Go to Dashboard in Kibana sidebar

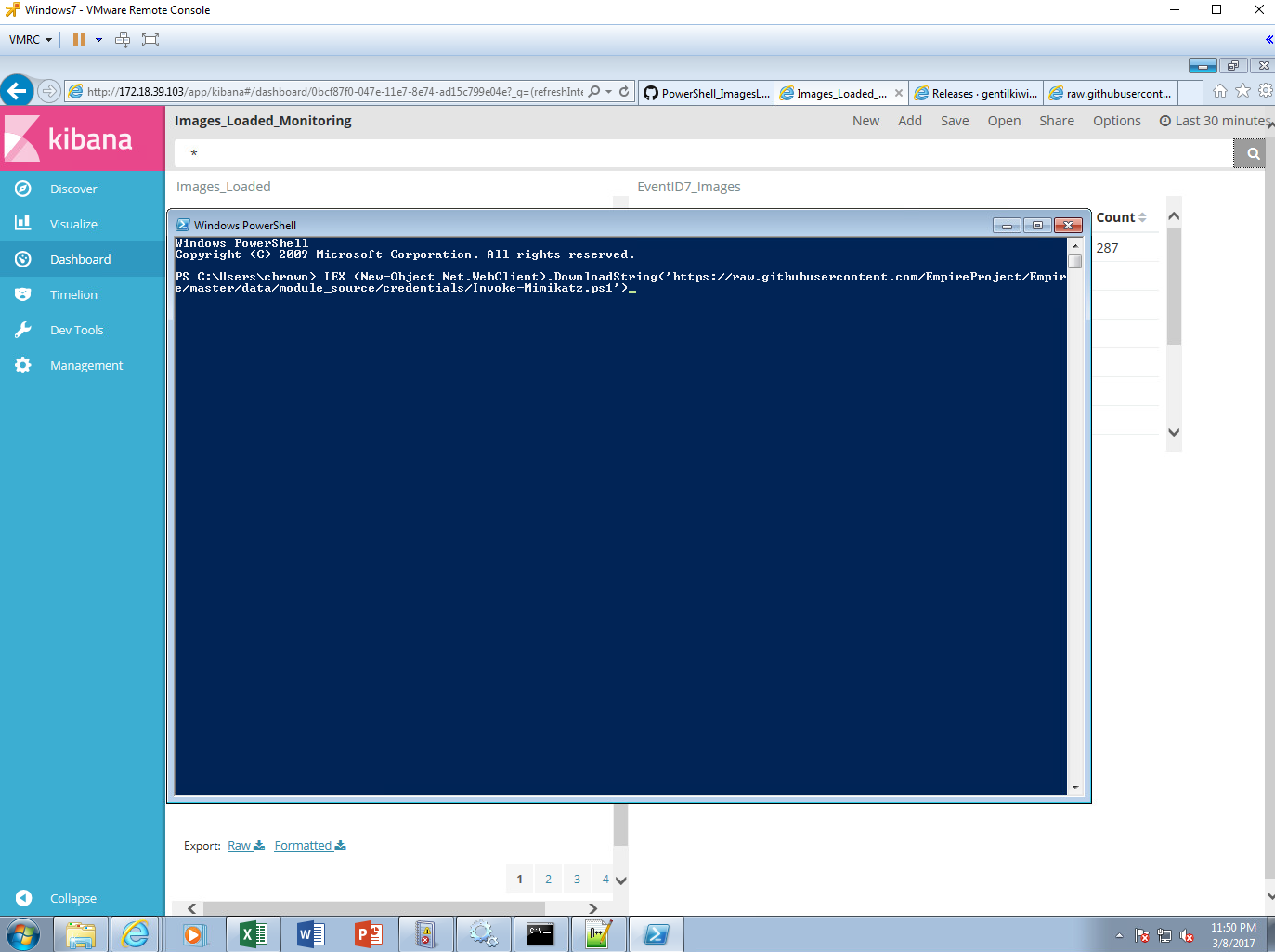(x=82, y=259)
